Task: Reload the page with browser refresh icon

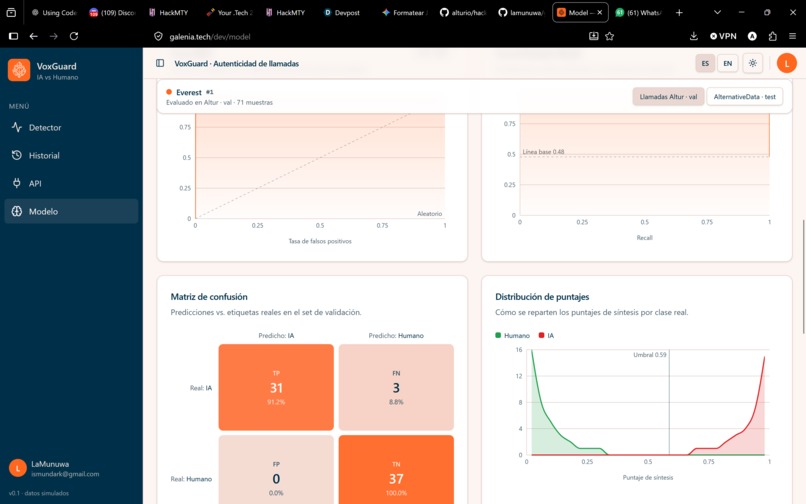Action: coord(74,36)
